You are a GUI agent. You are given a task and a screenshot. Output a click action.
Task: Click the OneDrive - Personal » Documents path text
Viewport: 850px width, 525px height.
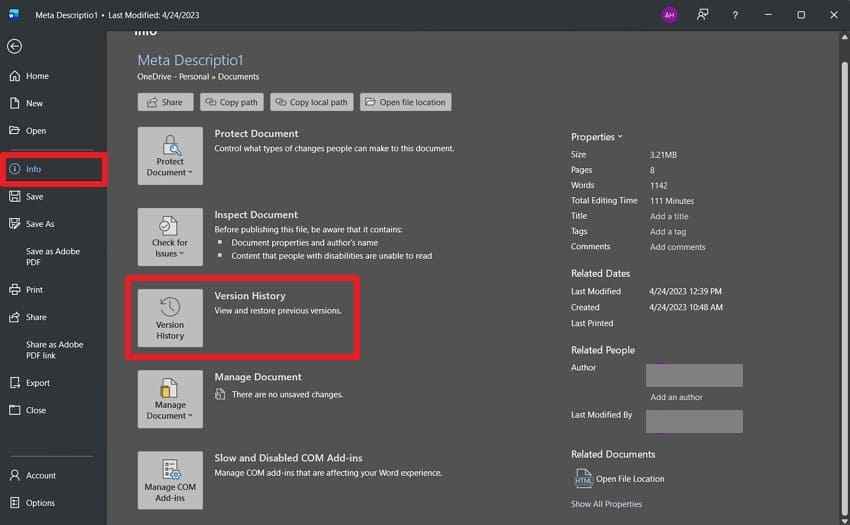click(198, 77)
